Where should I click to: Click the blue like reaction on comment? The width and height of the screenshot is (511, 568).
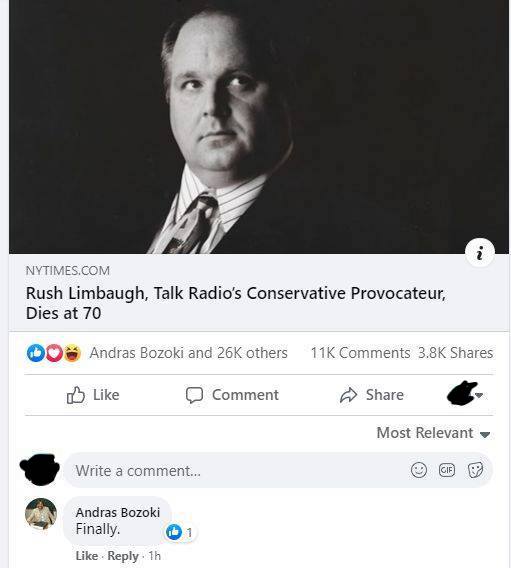[x=174, y=532]
